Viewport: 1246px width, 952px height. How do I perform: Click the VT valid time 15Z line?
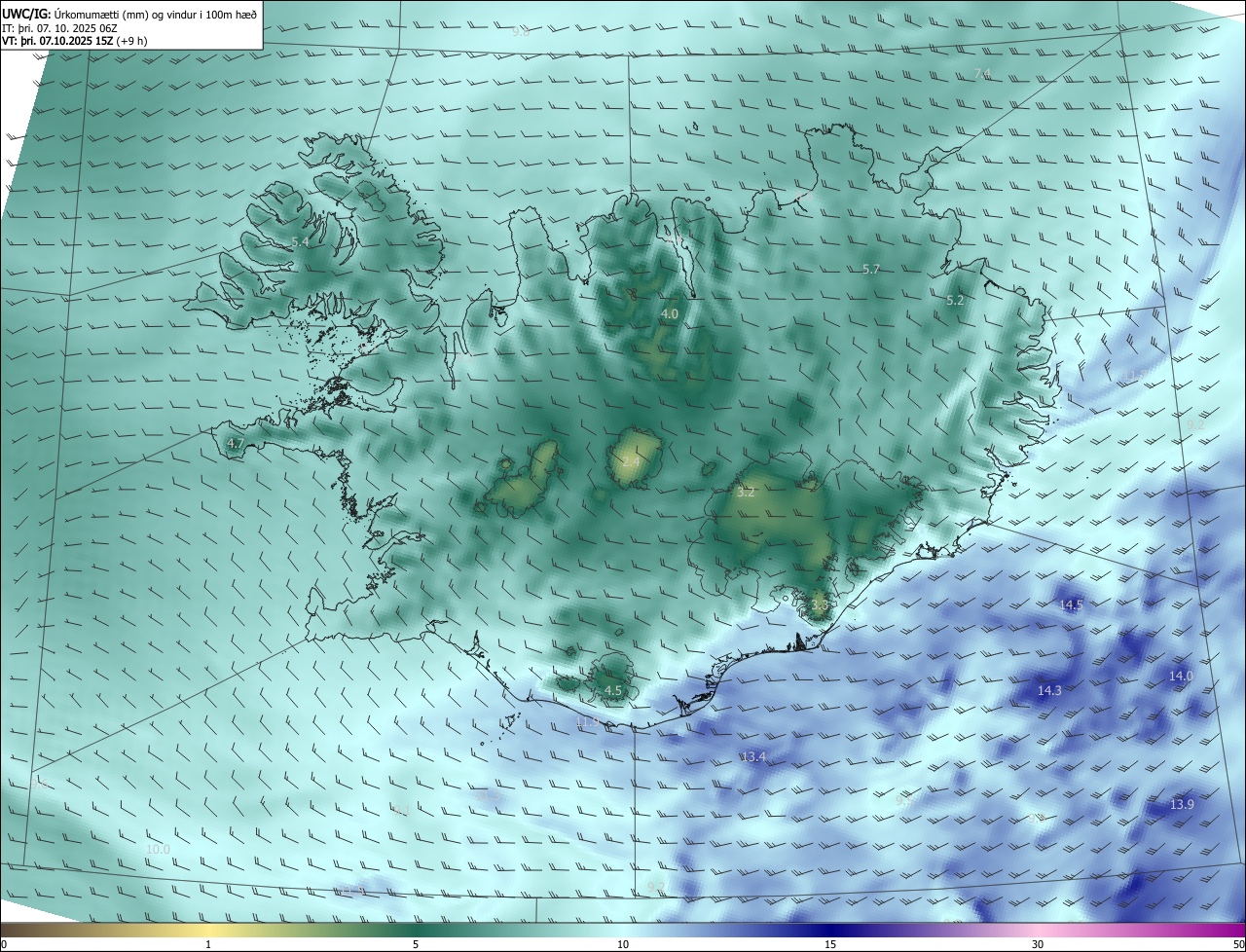(x=75, y=41)
